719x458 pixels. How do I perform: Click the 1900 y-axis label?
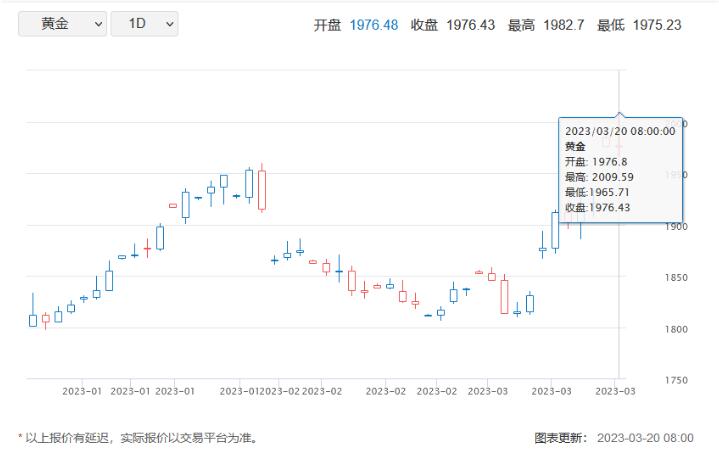point(676,226)
